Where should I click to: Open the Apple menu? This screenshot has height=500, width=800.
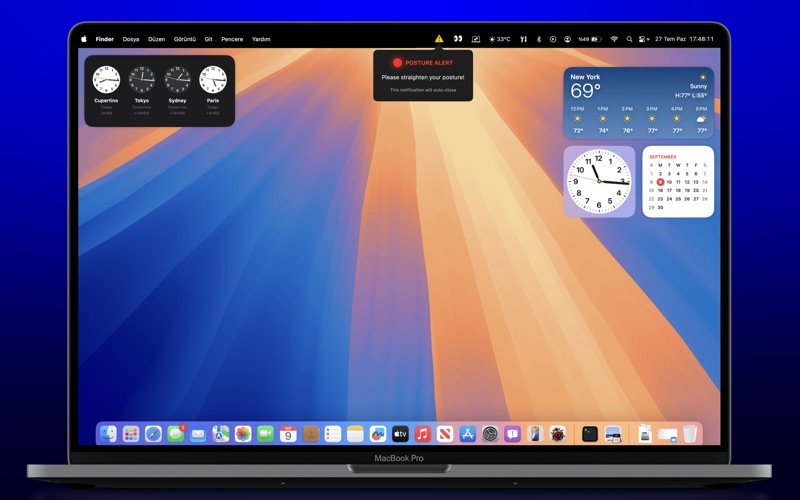[x=84, y=39]
